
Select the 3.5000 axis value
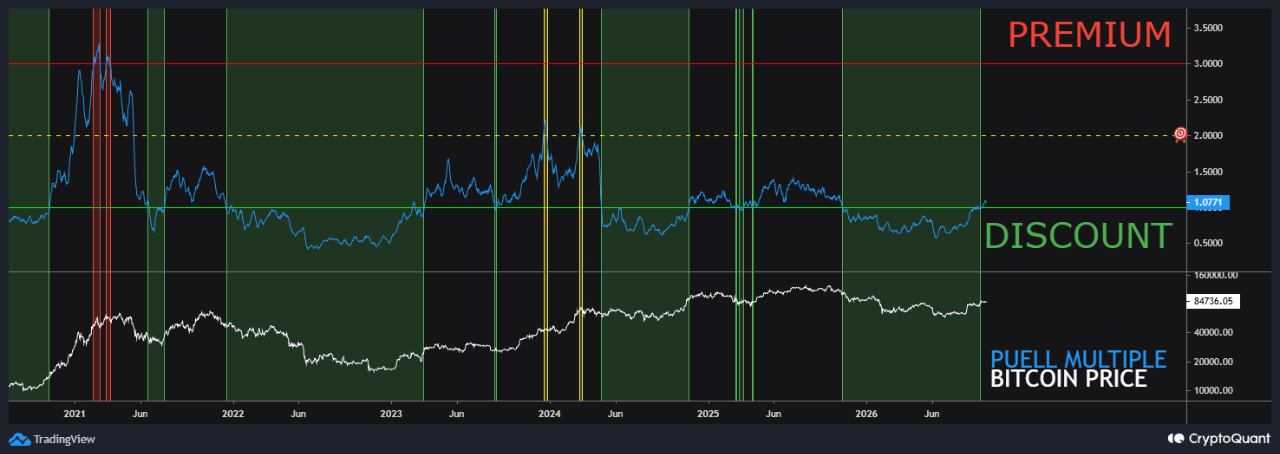coord(1208,28)
